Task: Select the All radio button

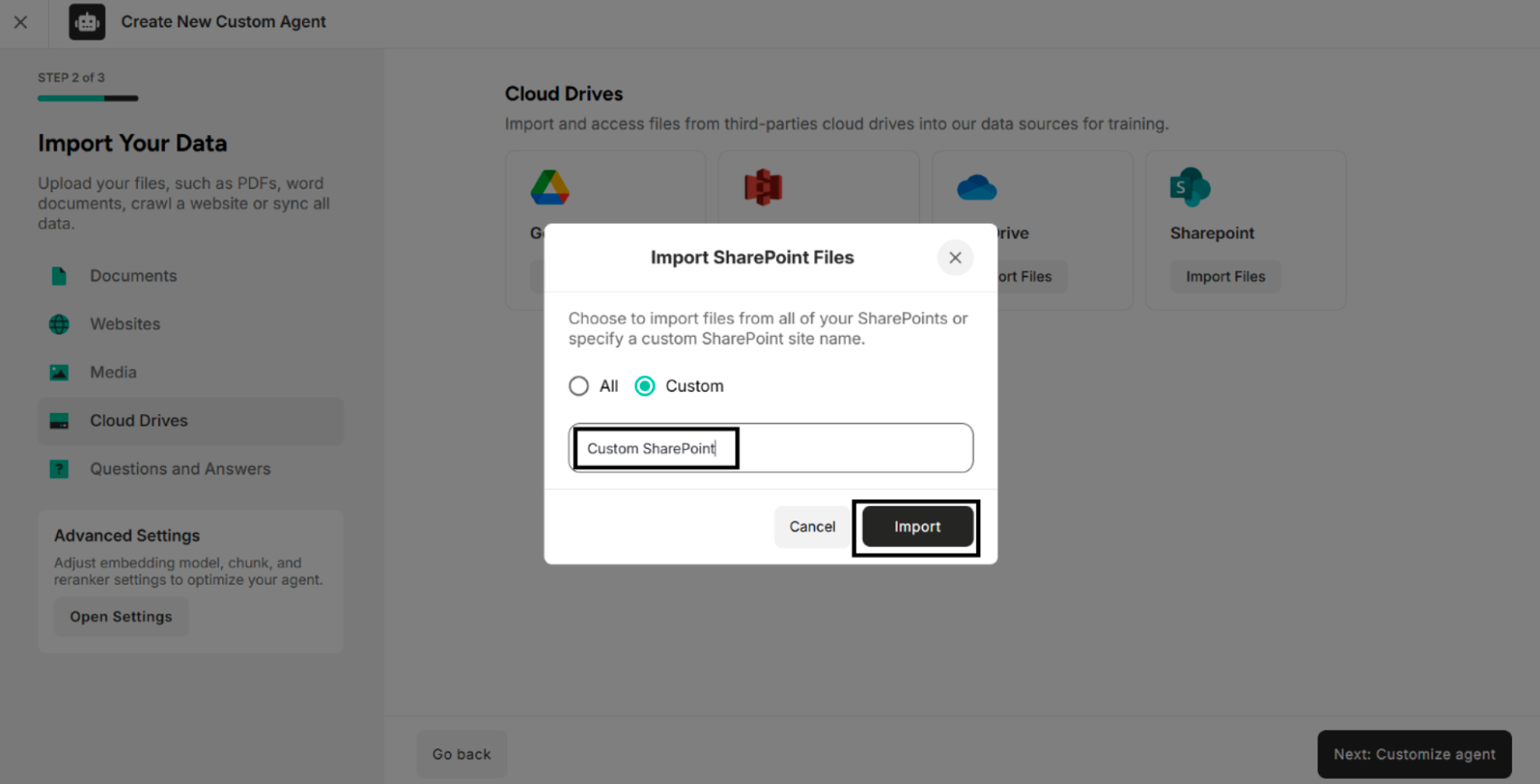Action: coord(578,386)
